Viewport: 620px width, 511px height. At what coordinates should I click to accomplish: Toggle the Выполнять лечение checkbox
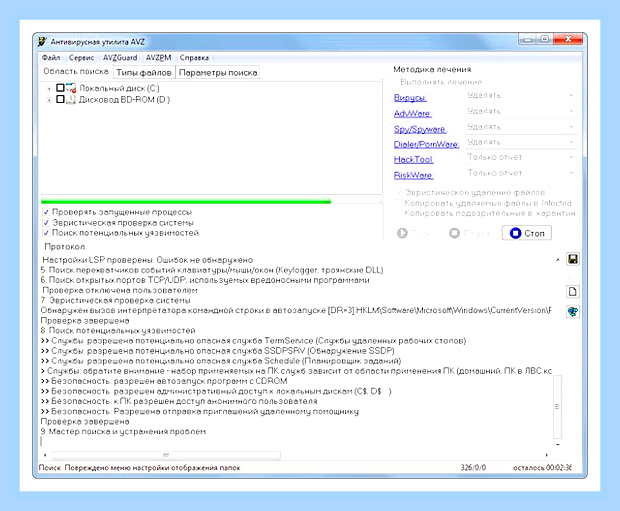click(394, 82)
